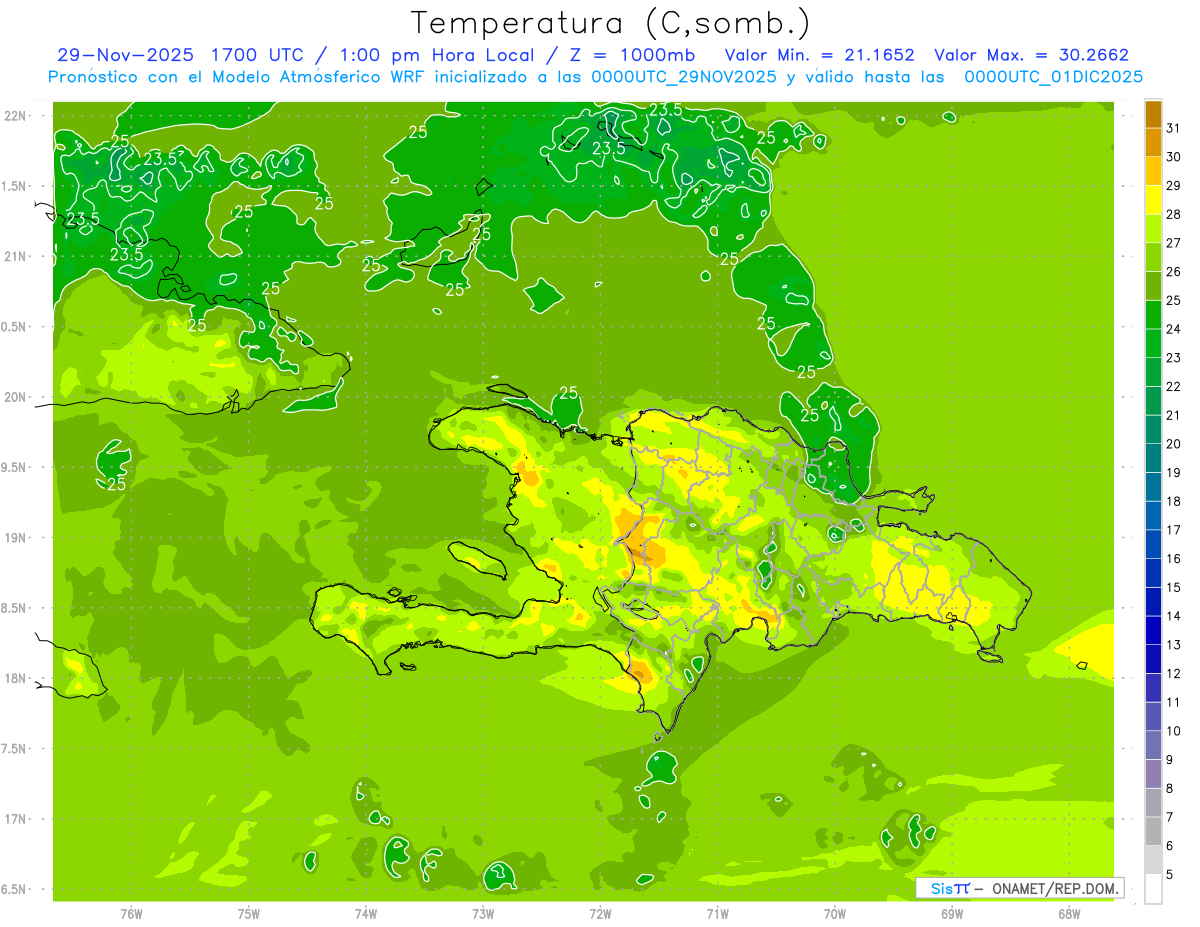
Task: Pick the blue swatch between 15 and 16
Action: pyautogui.click(x=1153, y=573)
